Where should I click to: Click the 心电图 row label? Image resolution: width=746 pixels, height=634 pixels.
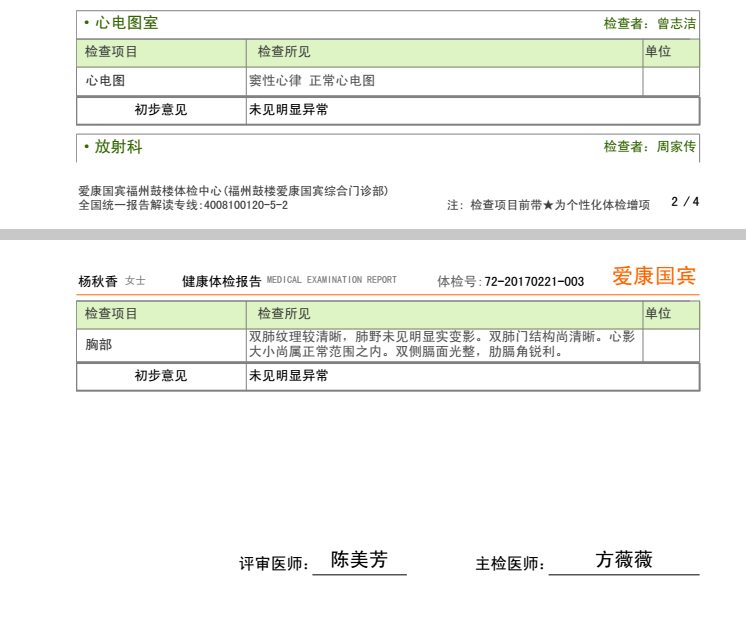[105, 80]
